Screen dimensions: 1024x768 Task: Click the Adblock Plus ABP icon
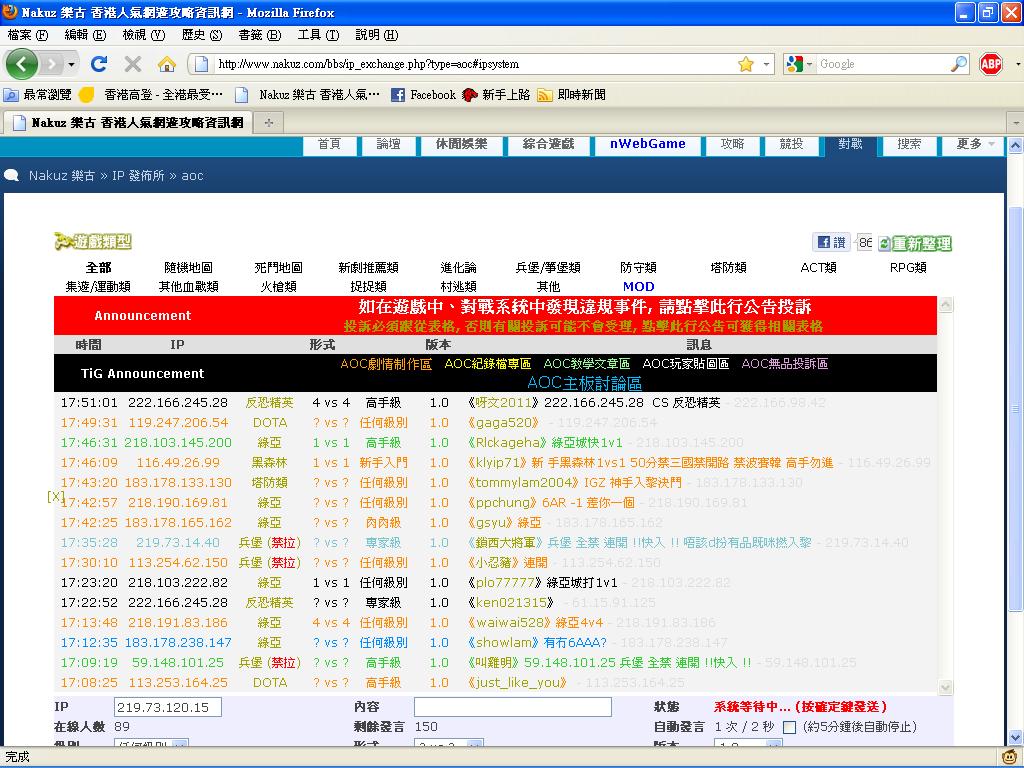point(990,64)
